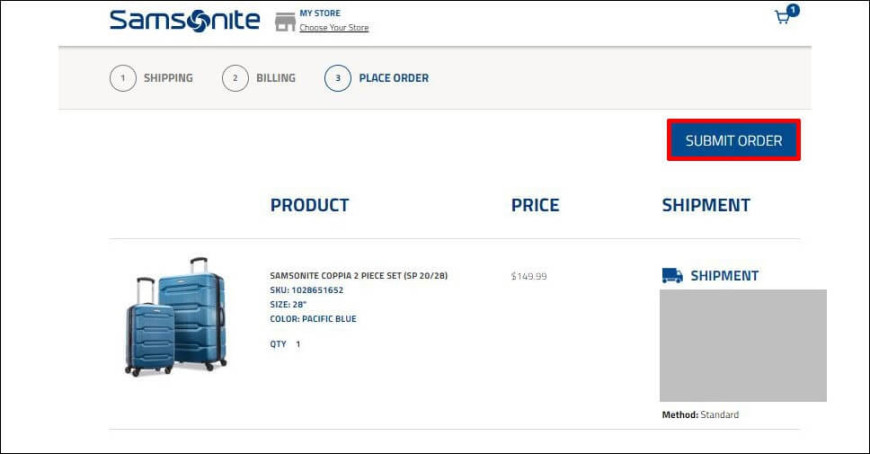
Task: Open the shopping cart icon
Action: [786, 15]
